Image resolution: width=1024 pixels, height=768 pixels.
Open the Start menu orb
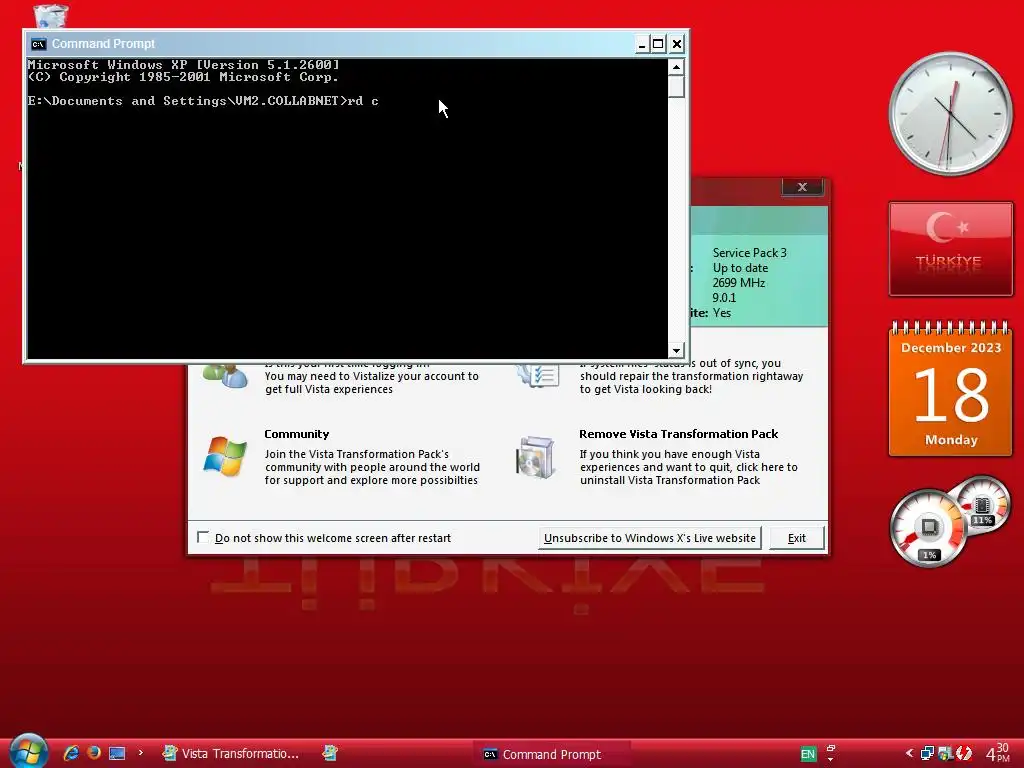point(29,751)
